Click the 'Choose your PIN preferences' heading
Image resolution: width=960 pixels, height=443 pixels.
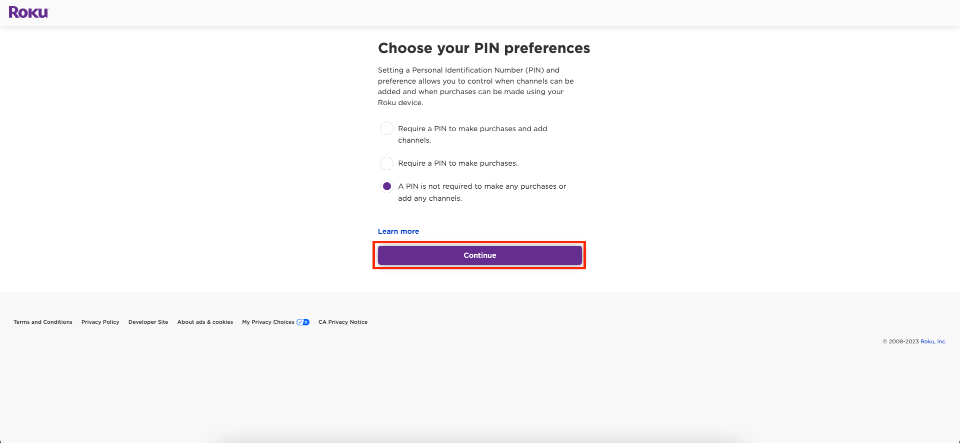(484, 48)
